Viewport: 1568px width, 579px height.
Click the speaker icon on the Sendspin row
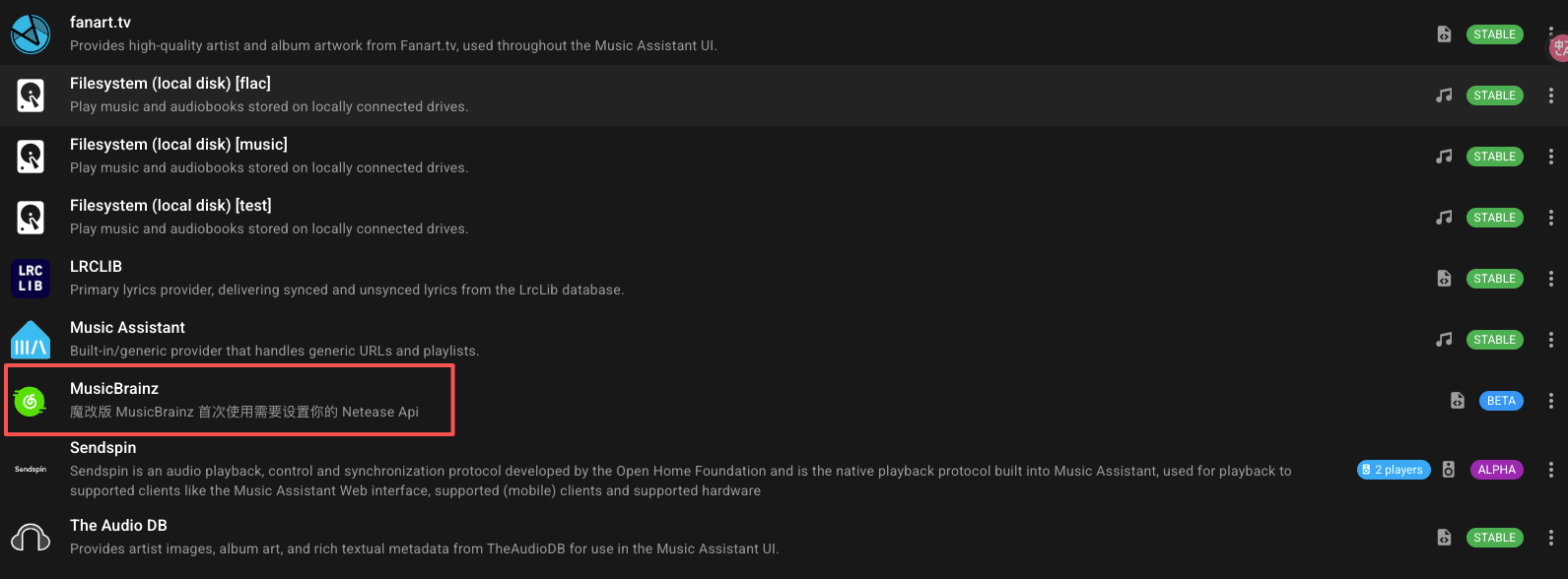pyautogui.click(x=1448, y=470)
